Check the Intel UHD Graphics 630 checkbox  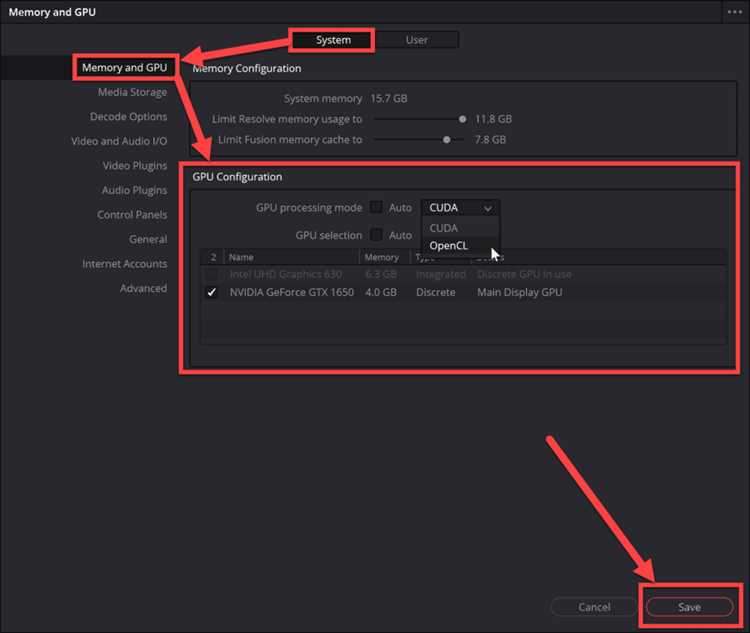(x=211, y=274)
